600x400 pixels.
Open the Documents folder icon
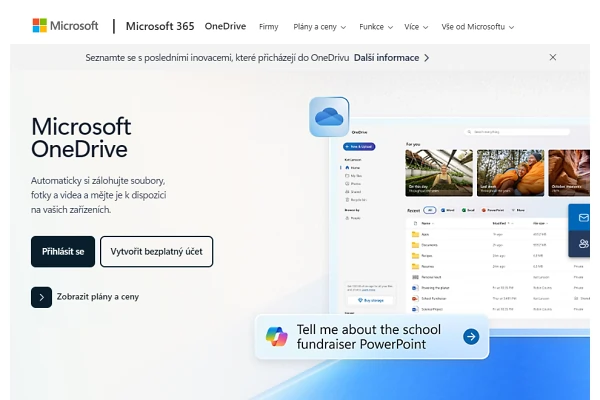(x=415, y=245)
